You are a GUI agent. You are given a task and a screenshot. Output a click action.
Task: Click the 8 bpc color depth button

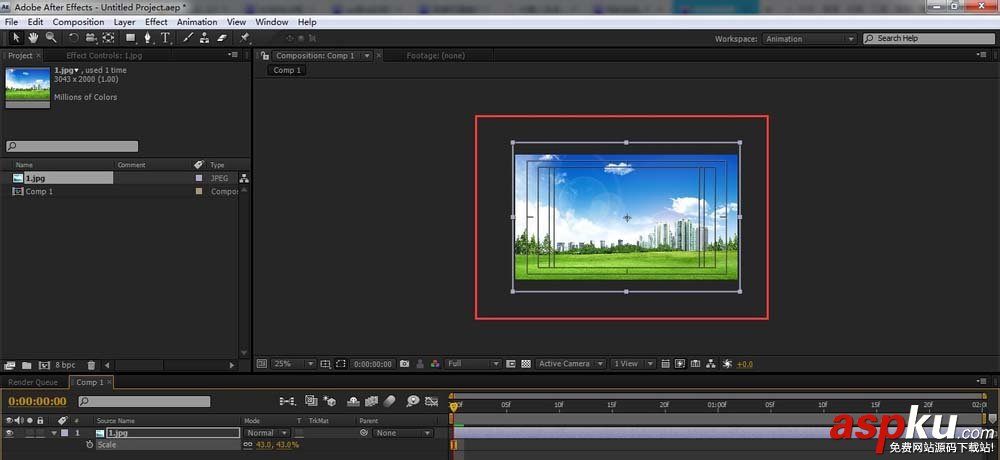coord(65,366)
